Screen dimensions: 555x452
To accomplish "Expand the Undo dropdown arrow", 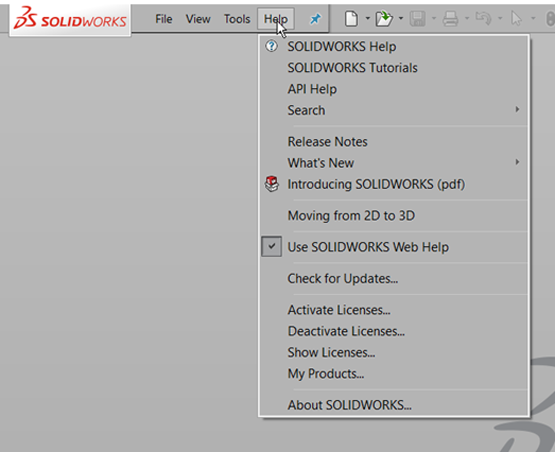I will click(500, 18).
